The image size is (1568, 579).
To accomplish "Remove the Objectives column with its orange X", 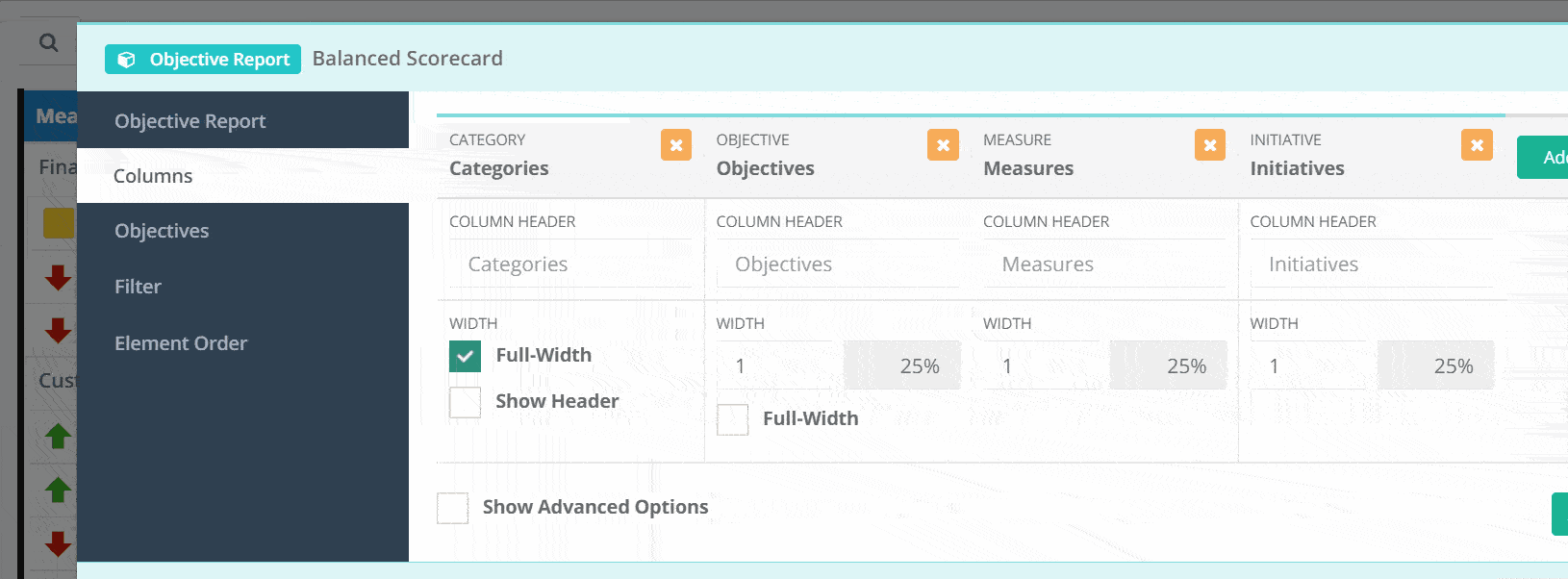I will (x=943, y=144).
